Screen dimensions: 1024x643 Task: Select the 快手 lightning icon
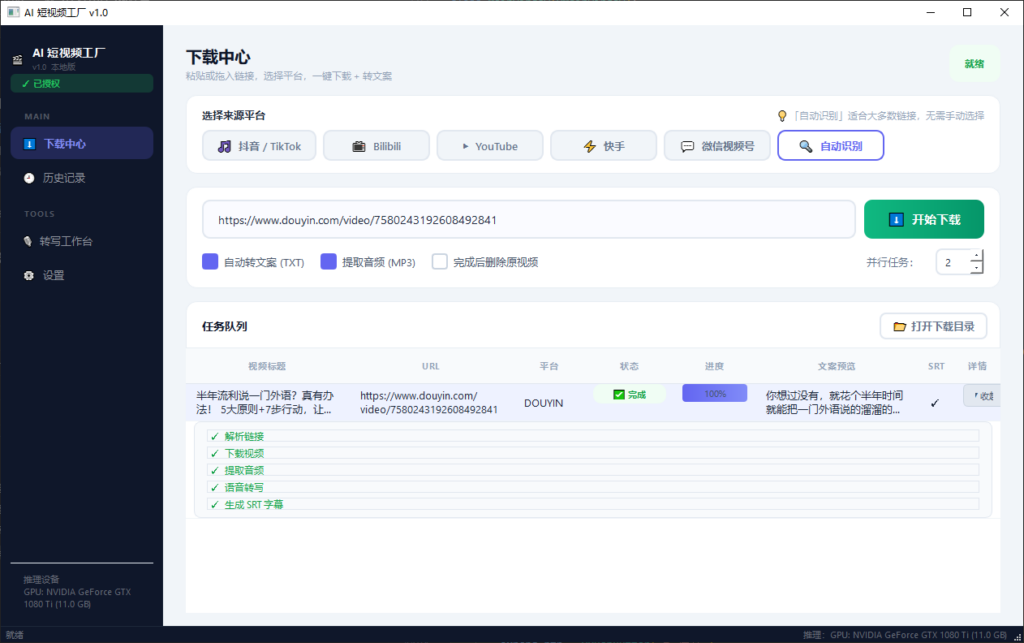coord(590,146)
